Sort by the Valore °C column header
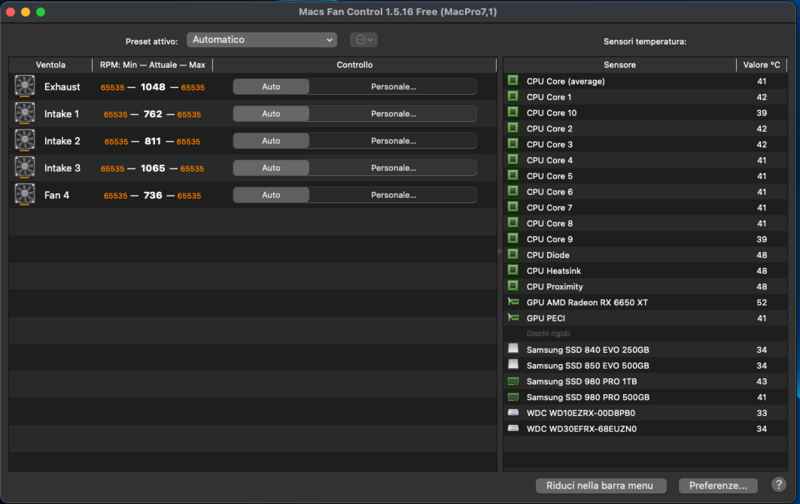Viewport: 800px width, 504px height. 762,65
